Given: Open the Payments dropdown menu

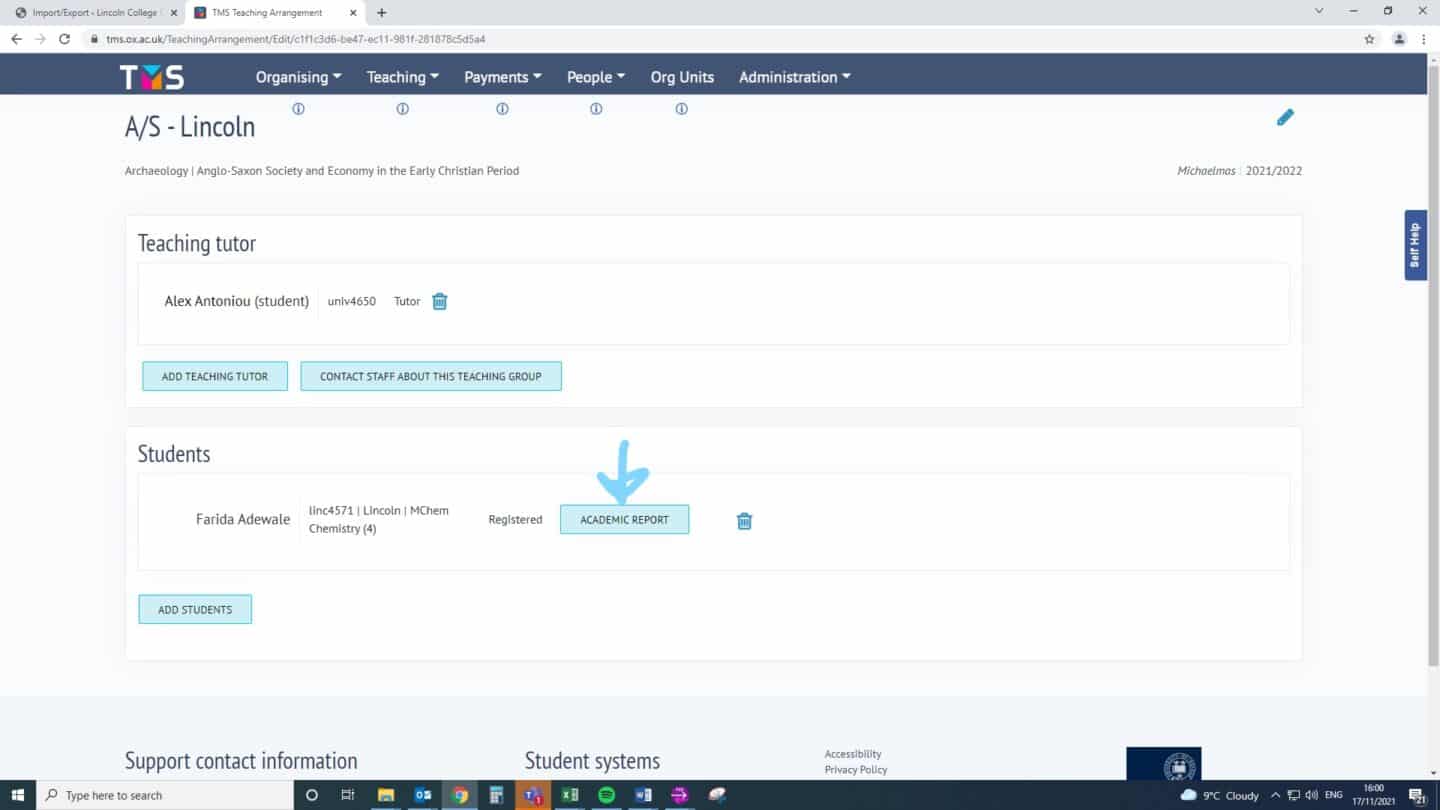Looking at the screenshot, I should [x=502, y=77].
